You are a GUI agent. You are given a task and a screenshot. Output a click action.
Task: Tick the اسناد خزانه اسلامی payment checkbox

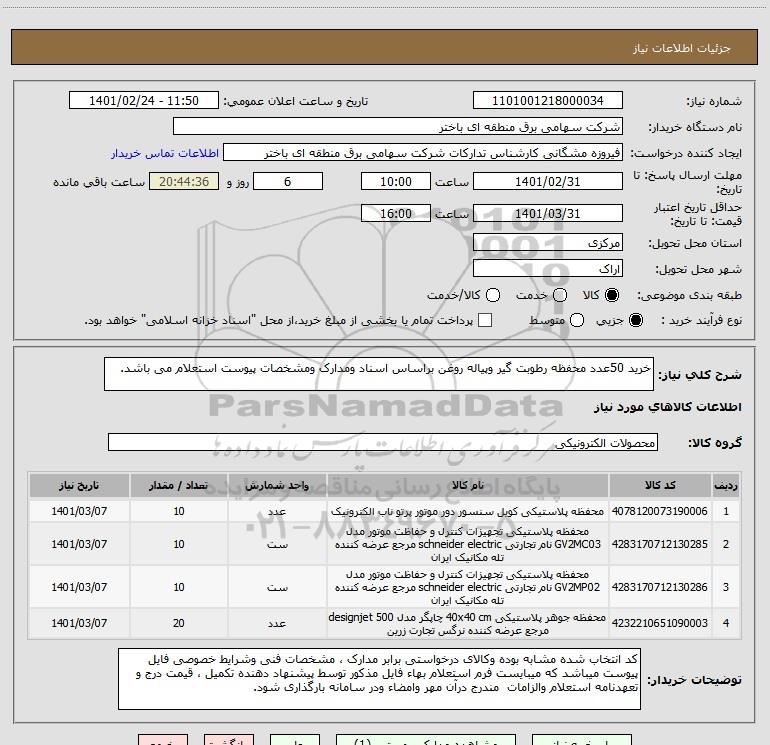point(485,320)
